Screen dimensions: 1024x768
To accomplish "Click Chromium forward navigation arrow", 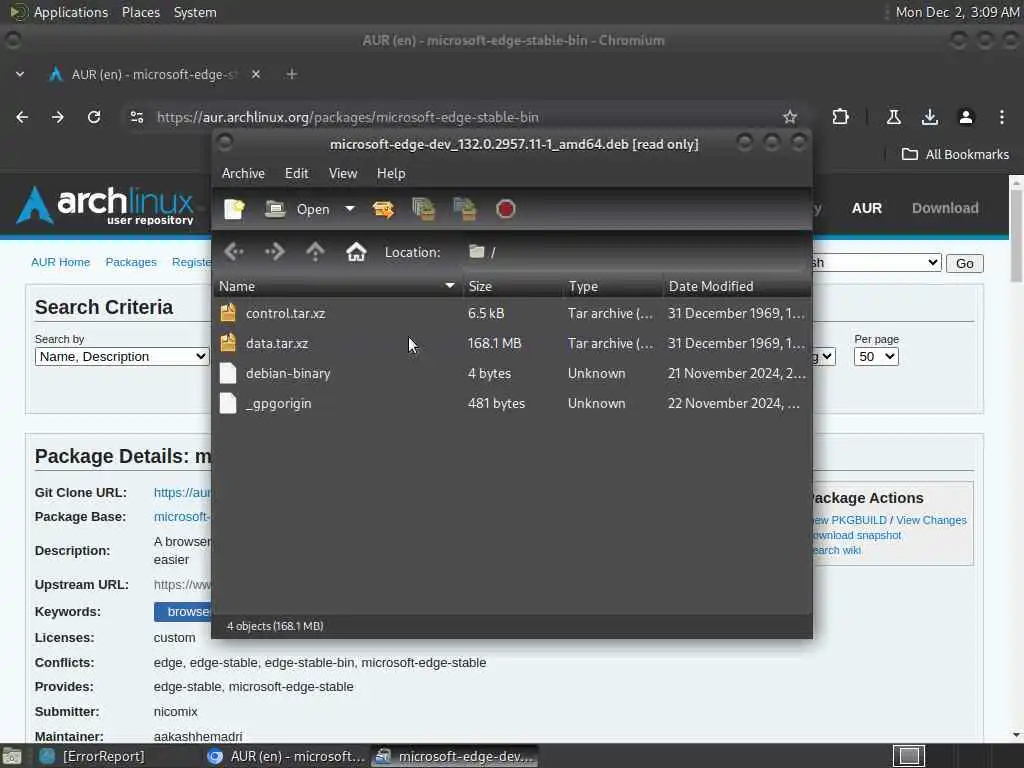I will pyautogui.click(x=57, y=117).
